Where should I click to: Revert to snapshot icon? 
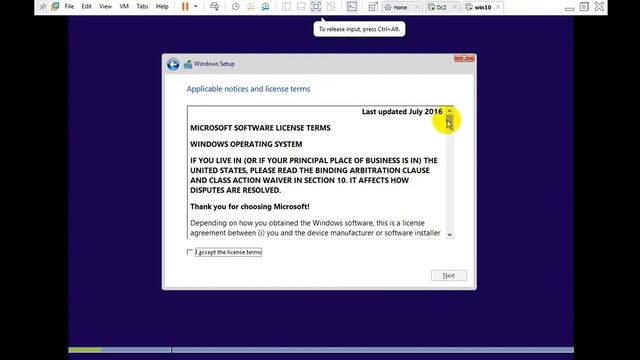click(x=250, y=7)
